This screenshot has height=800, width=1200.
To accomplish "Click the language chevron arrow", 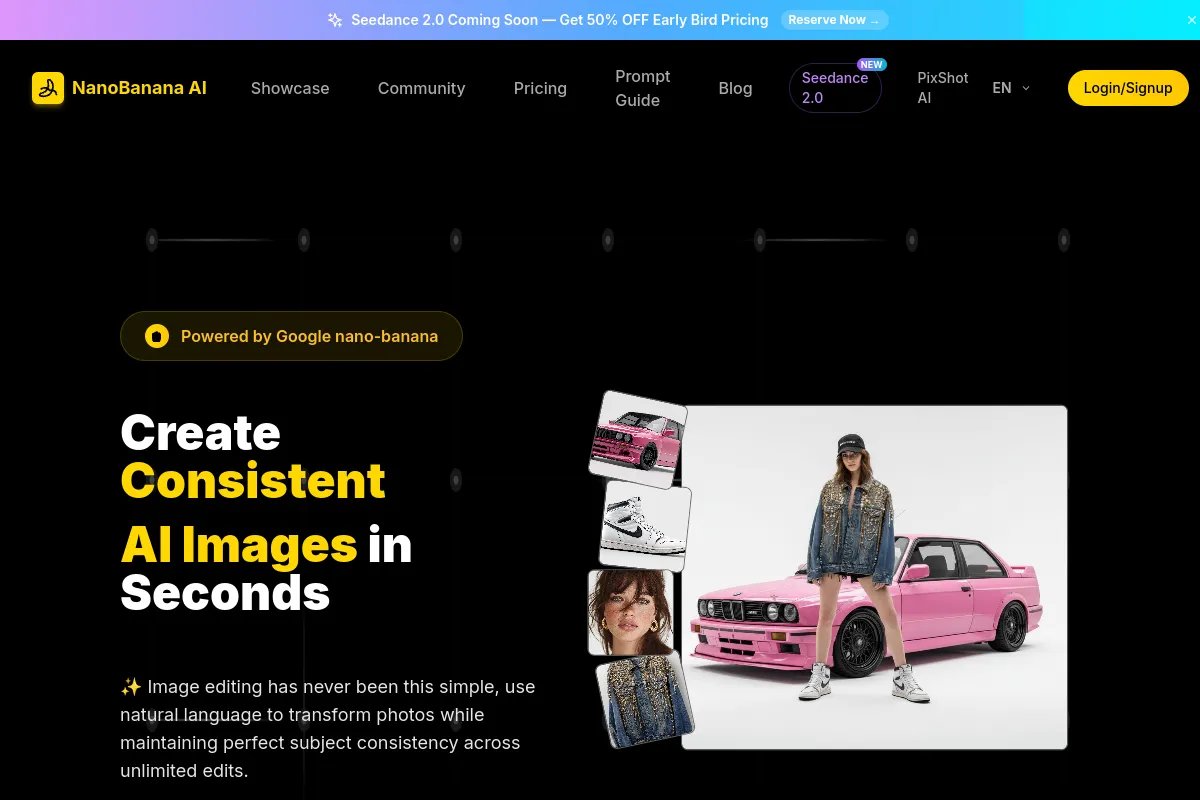I will click(1026, 88).
